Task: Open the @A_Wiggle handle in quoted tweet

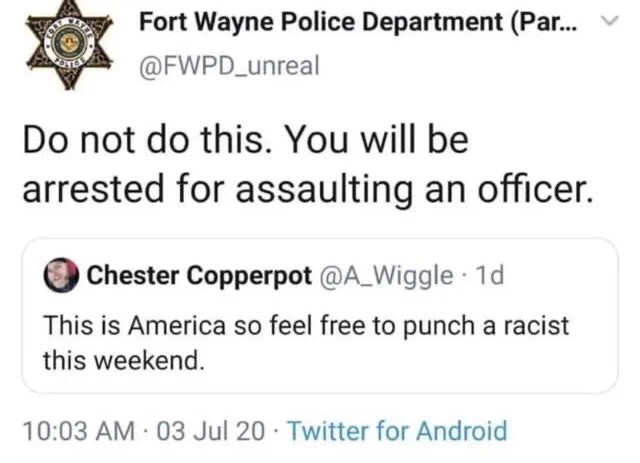Action: 387,276
